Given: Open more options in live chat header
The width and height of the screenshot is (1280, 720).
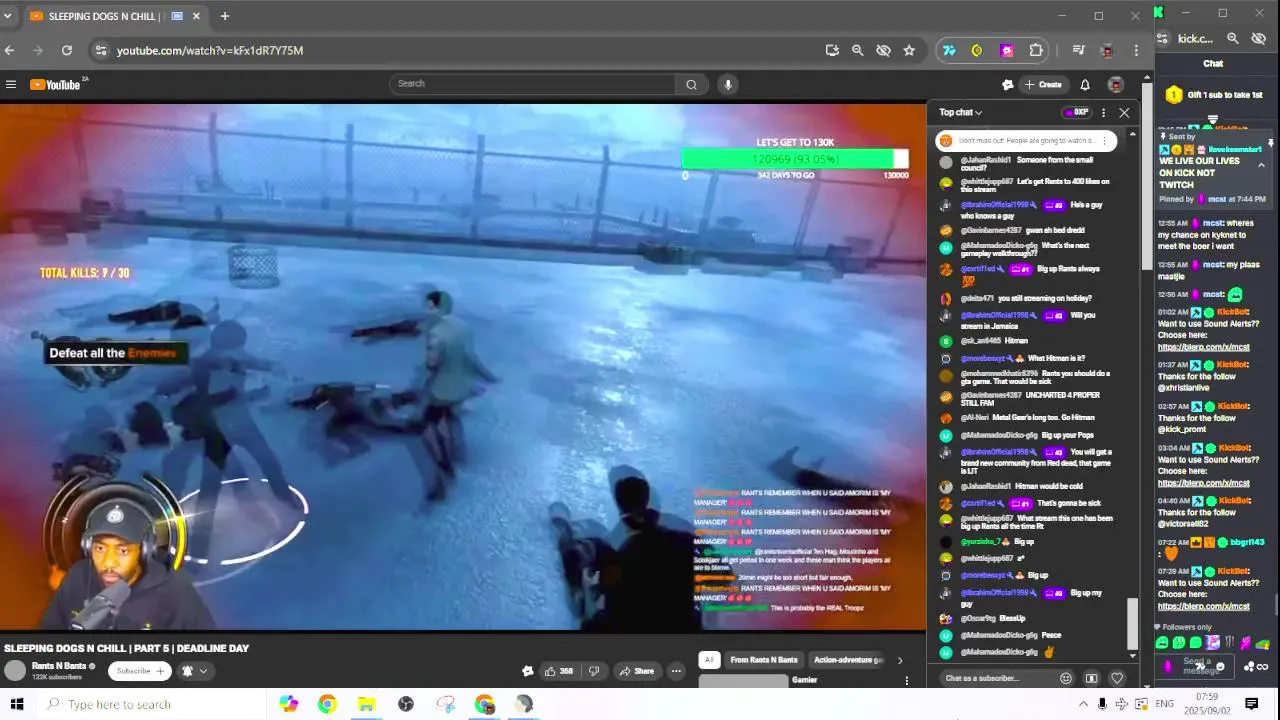Looking at the screenshot, I should (x=1104, y=113).
